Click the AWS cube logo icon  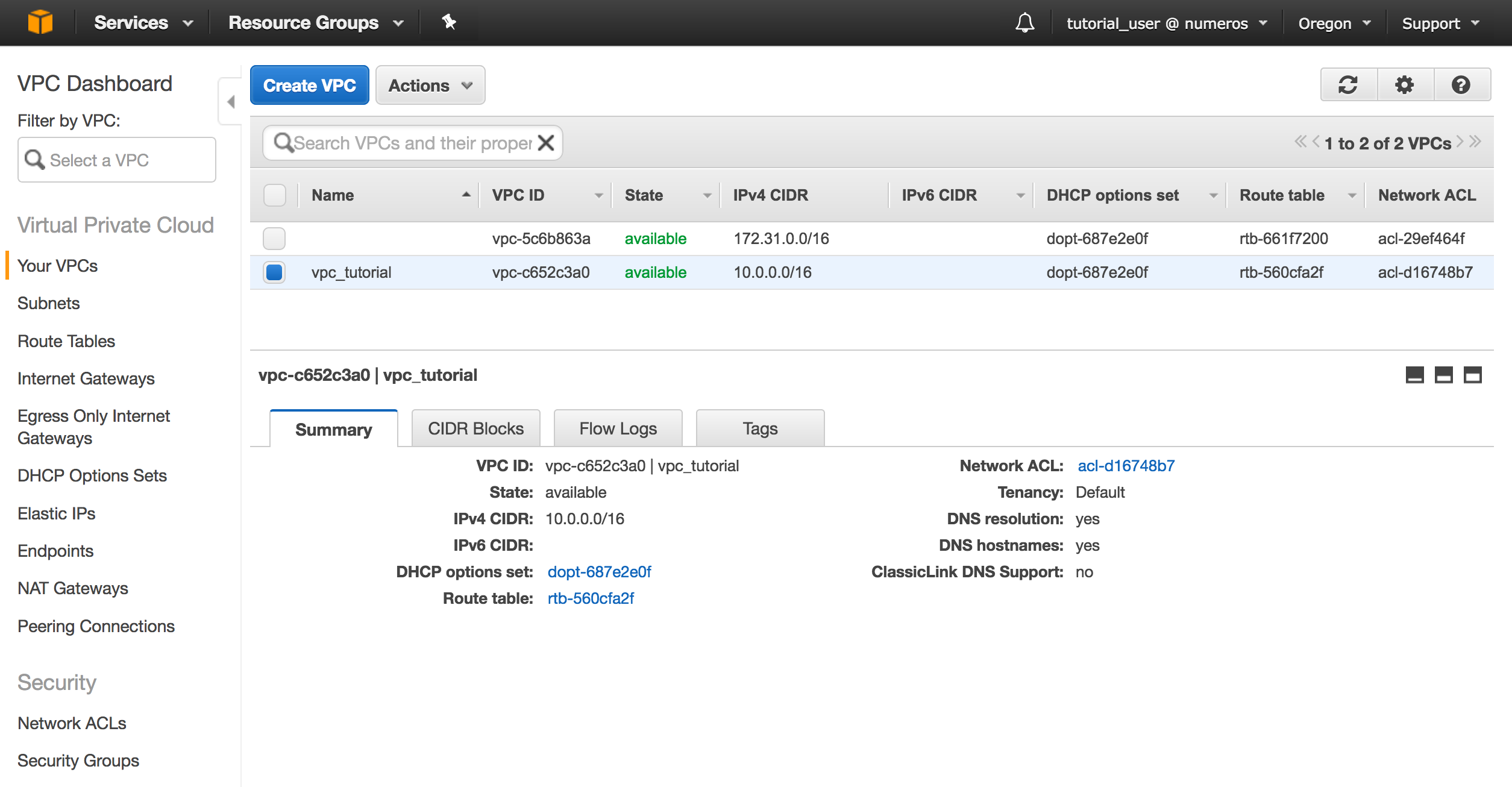pos(40,22)
